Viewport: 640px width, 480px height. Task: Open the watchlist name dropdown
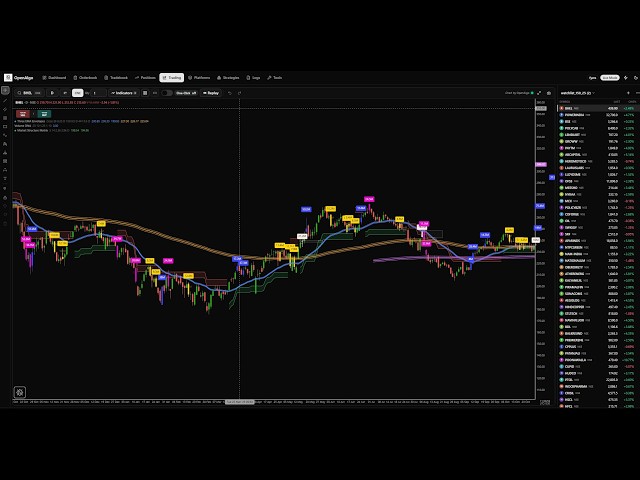click(577, 93)
